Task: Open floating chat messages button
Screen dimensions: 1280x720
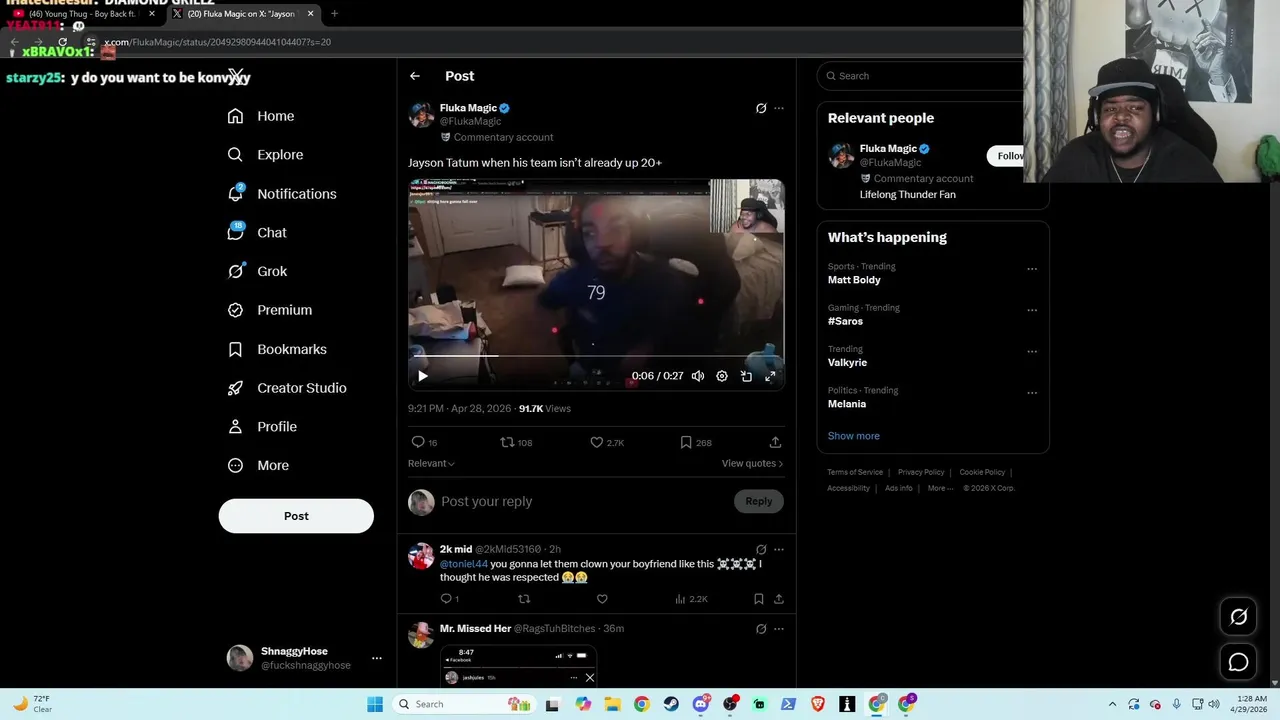Action: click(1238, 662)
